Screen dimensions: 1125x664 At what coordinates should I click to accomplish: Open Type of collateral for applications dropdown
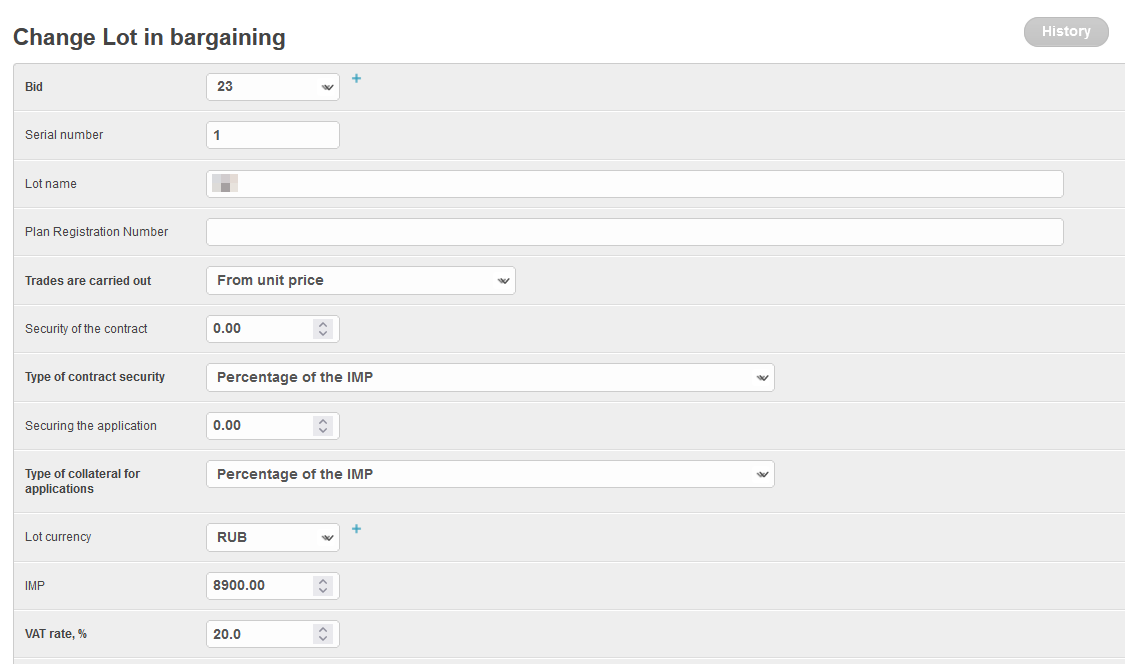[x=490, y=474]
